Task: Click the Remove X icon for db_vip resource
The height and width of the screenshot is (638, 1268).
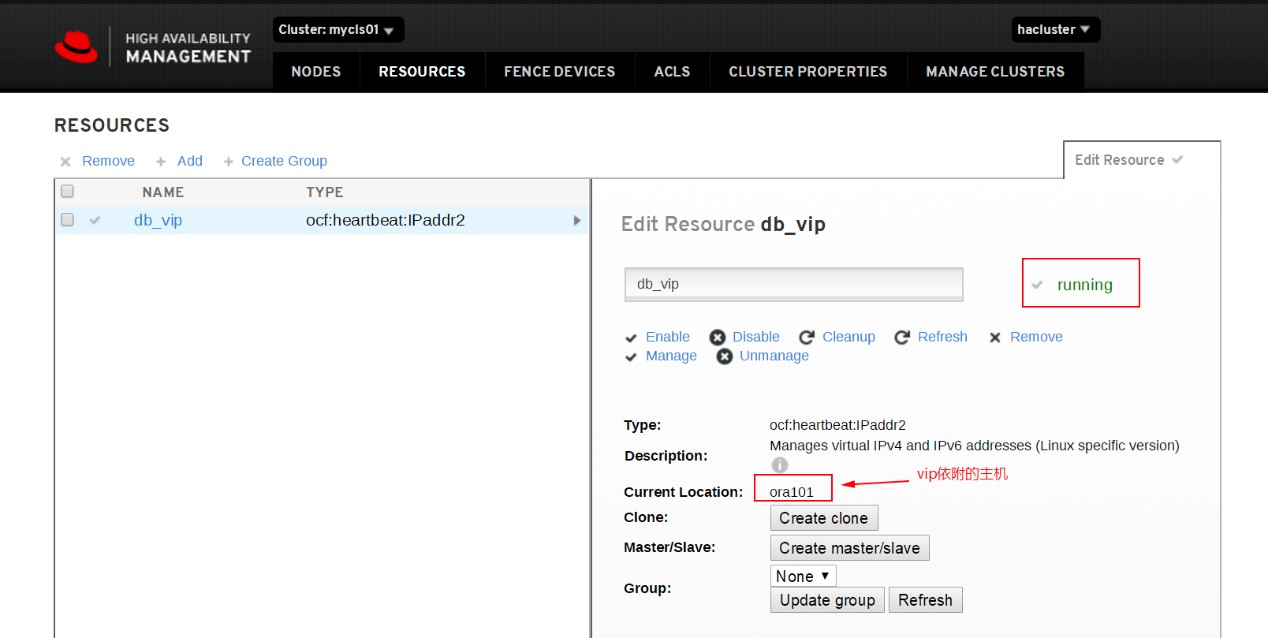Action: (995, 337)
